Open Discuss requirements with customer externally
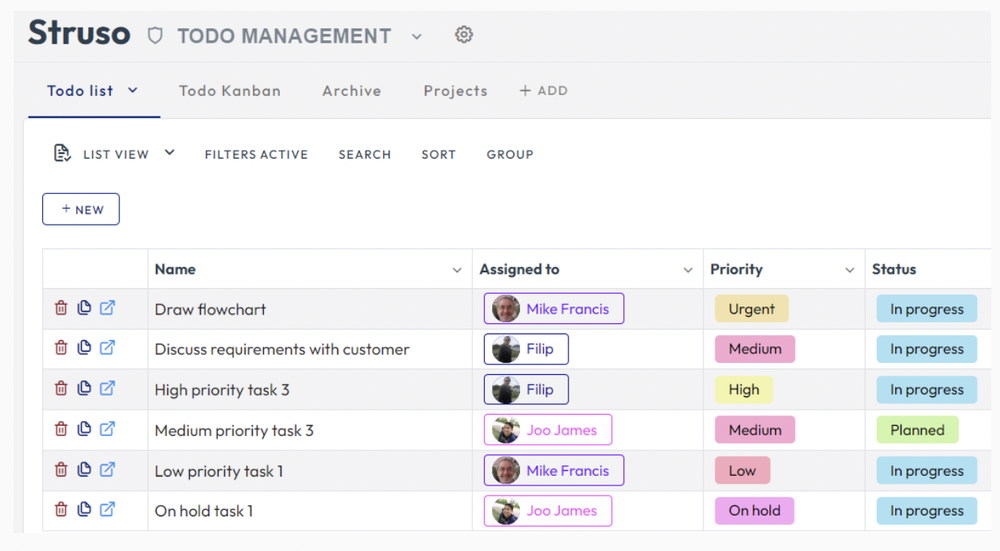 coord(107,348)
